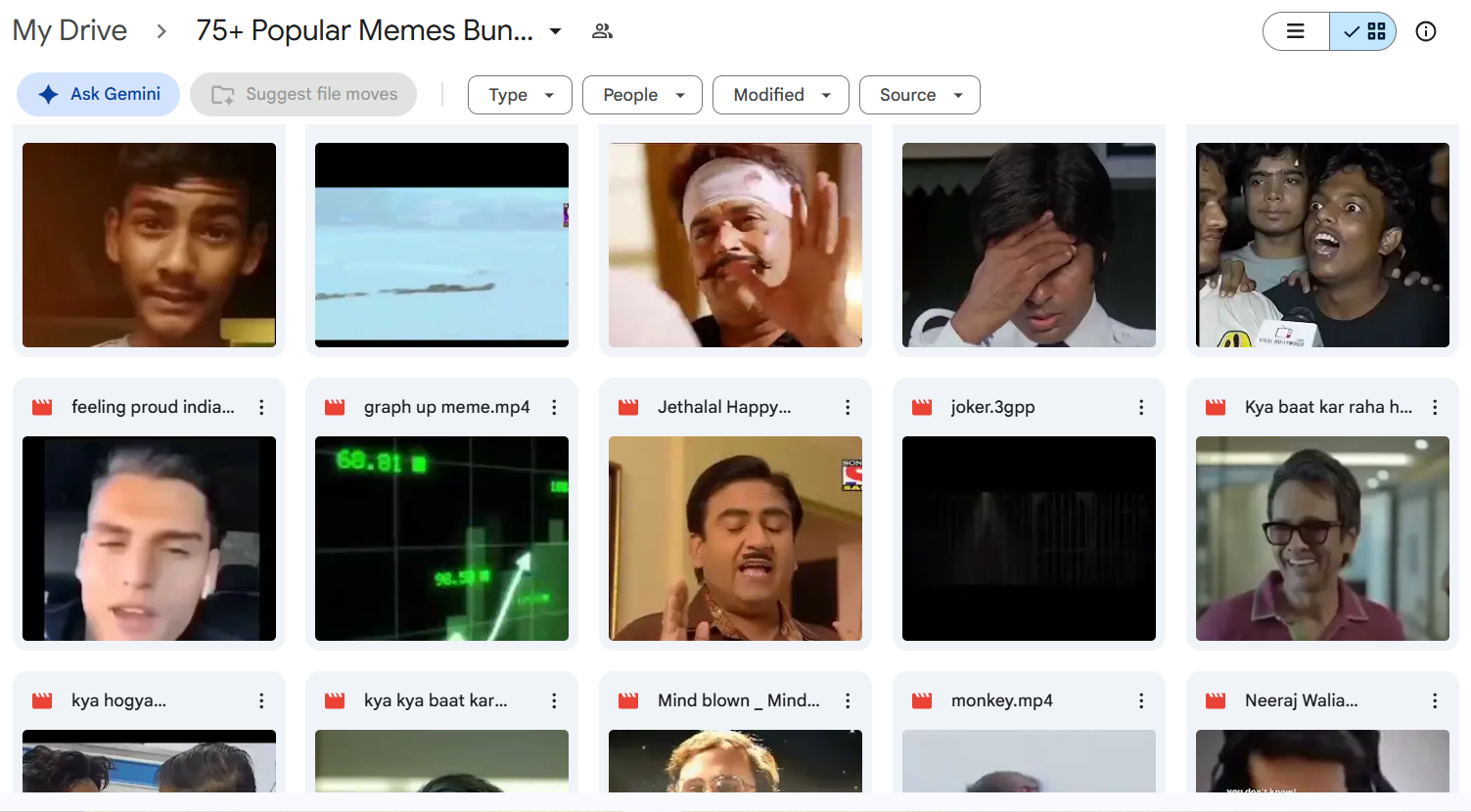The image size is (1471, 812).
Task: Open the graph up meme.mp4 thumbnail
Action: coord(441,539)
